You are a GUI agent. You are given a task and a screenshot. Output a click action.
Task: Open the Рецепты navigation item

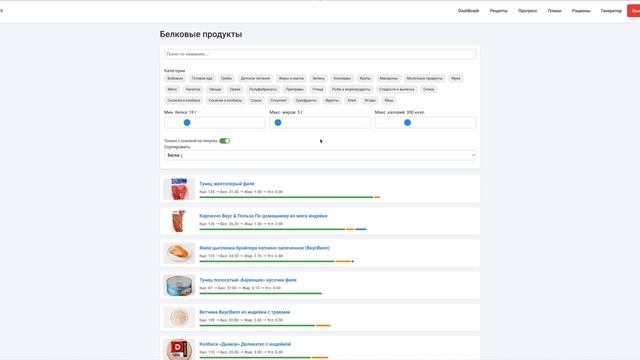coord(499,11)
